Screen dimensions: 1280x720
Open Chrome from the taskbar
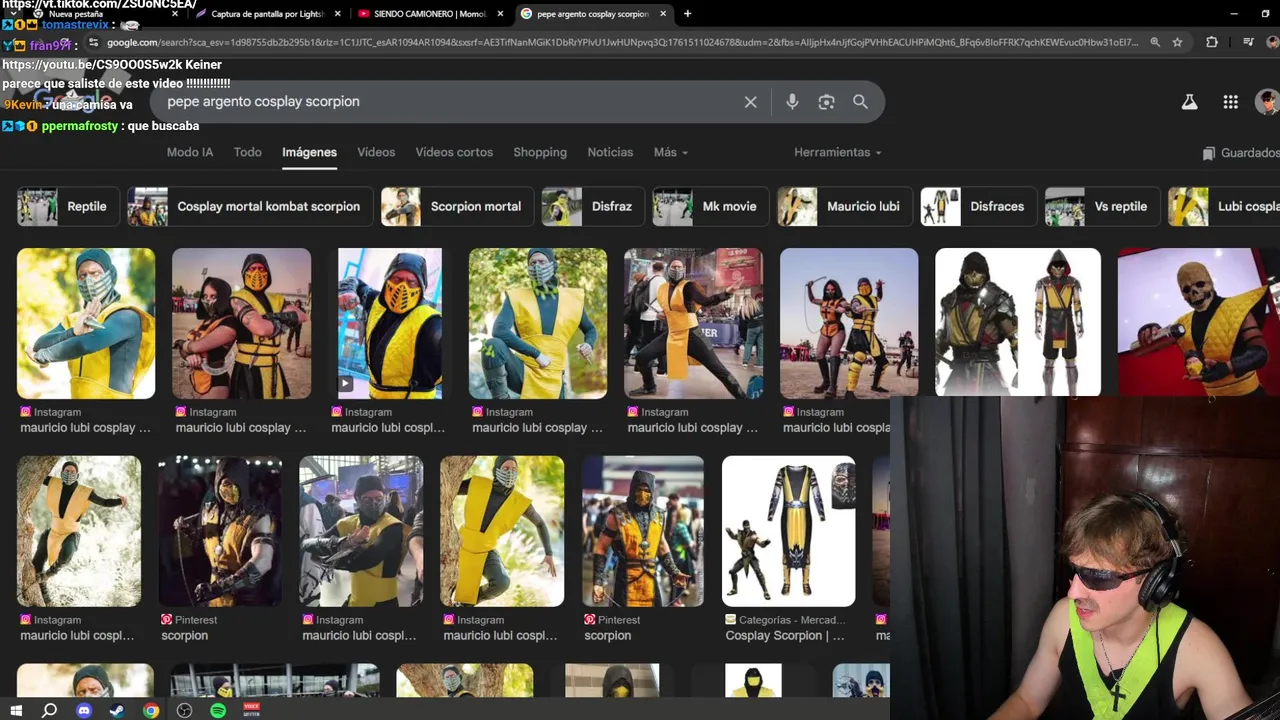click(151, 710)
